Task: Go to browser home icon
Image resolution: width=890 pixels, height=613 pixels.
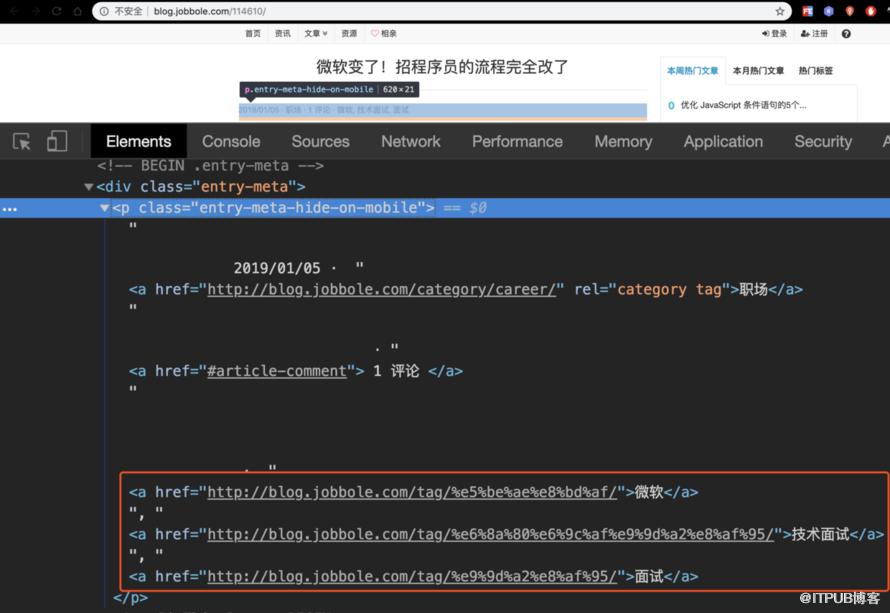Action: click(x=78, y=11)
